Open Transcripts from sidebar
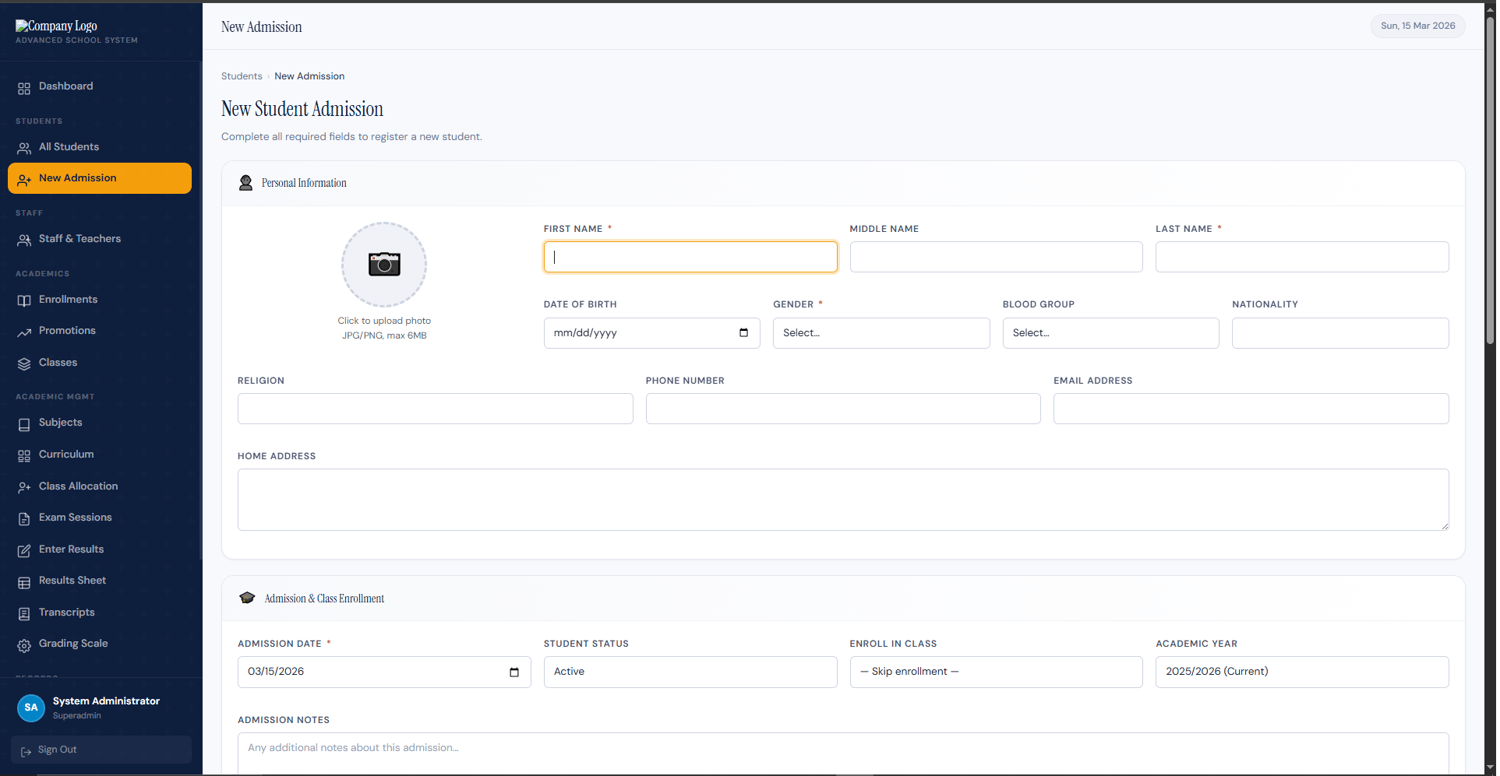 point(100,613)
